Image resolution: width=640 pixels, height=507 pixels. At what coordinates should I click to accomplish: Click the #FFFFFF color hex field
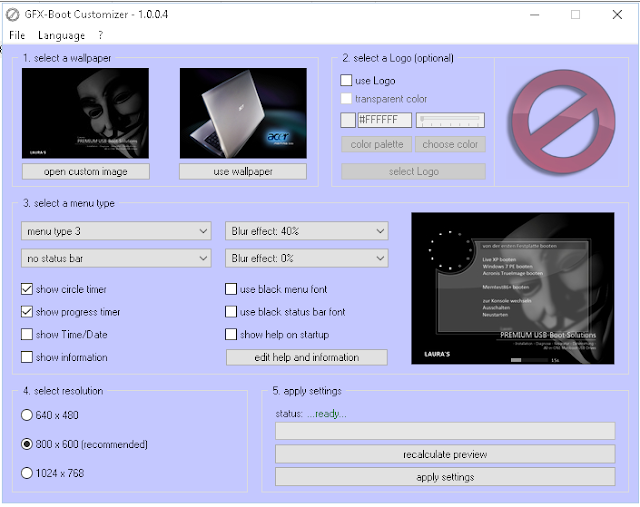click(x=384, y=120)
